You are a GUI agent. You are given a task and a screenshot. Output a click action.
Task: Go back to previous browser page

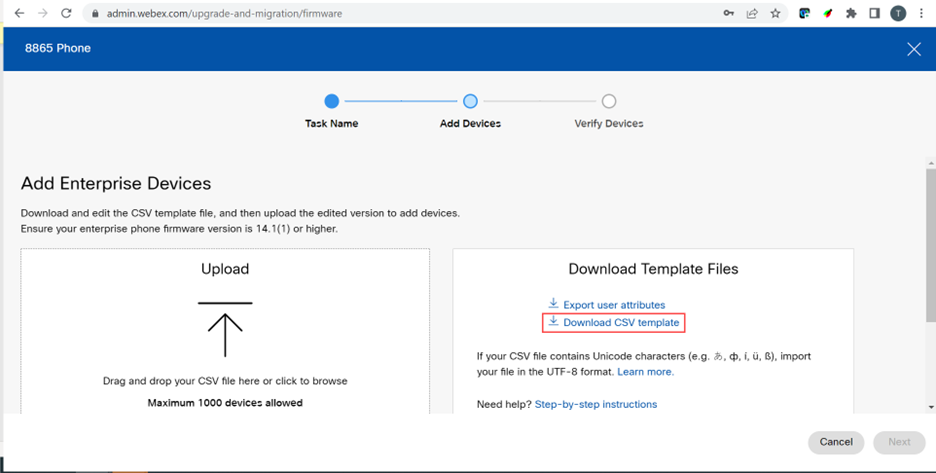pos(19,13)
